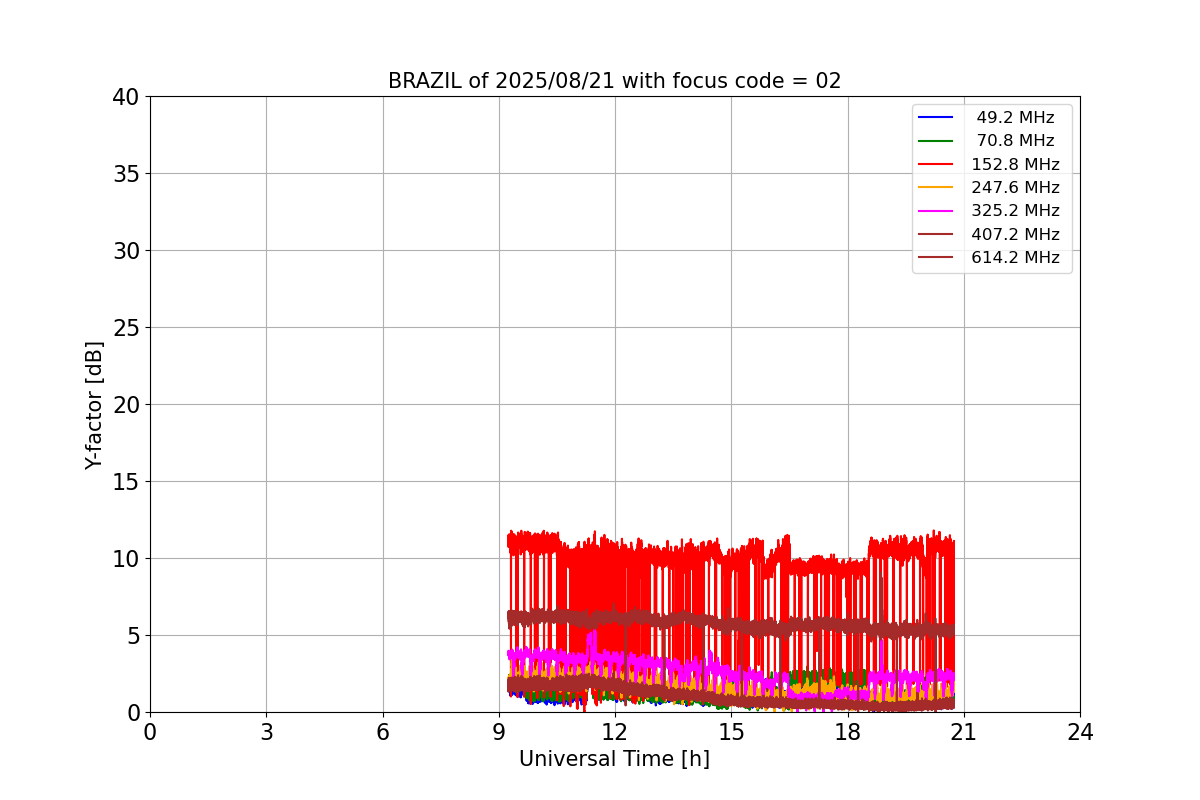Click the plot title mentioning BRAZIL

tap(615, 81)
